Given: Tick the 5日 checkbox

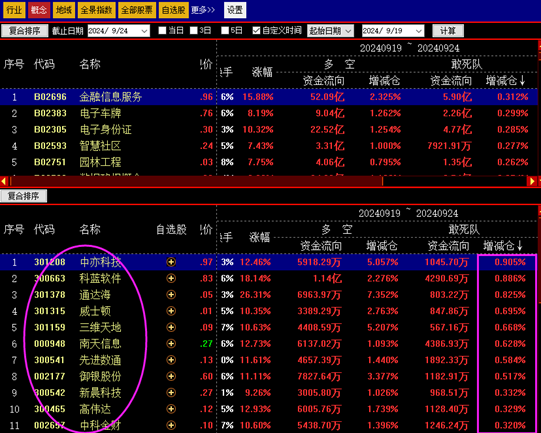Looking at the screenshot, I should 225,31.
